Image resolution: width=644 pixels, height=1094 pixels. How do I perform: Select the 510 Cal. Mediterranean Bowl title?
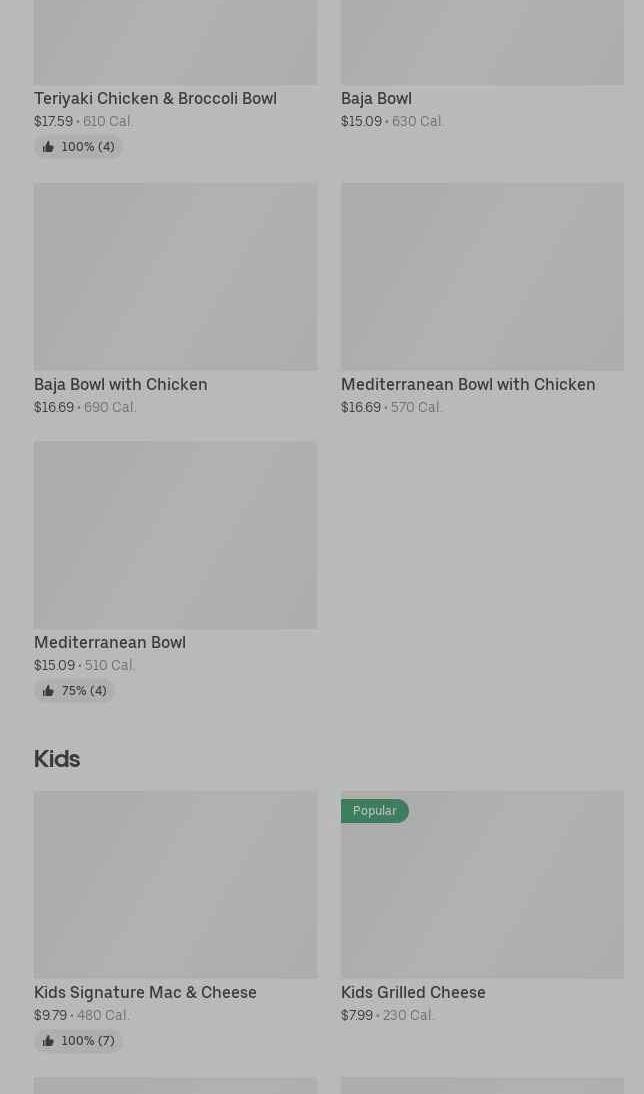click(x=110, y=642)
